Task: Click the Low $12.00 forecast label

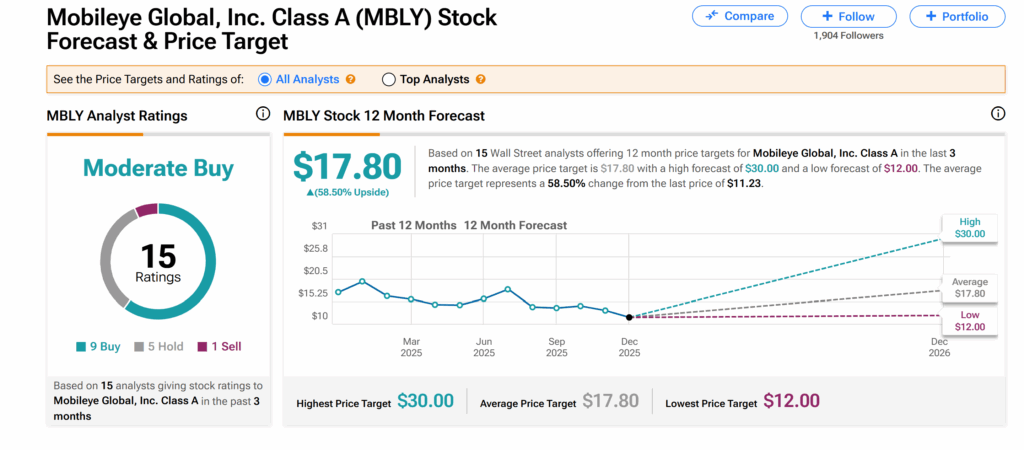Action: (x=969, y=320)
